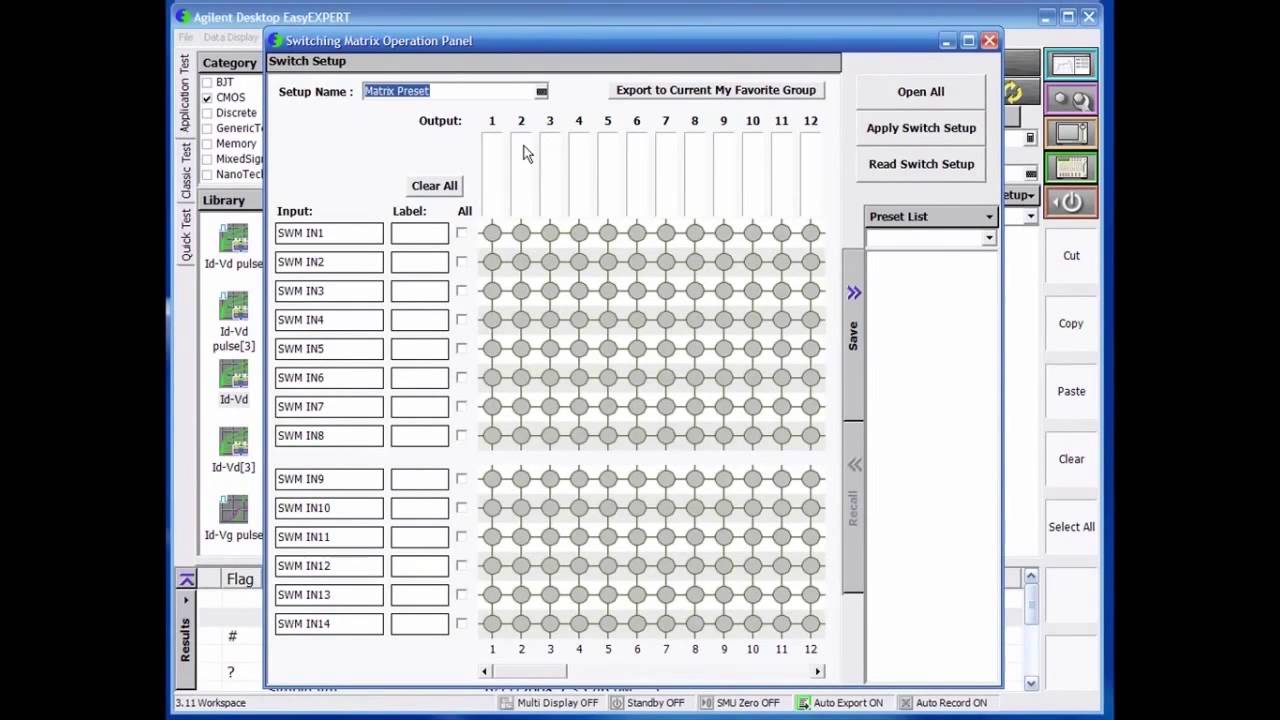The width and height of the screenshot is (1280, 720).
Task: Click the Select All button
Action: click(x=1071, y=527)
